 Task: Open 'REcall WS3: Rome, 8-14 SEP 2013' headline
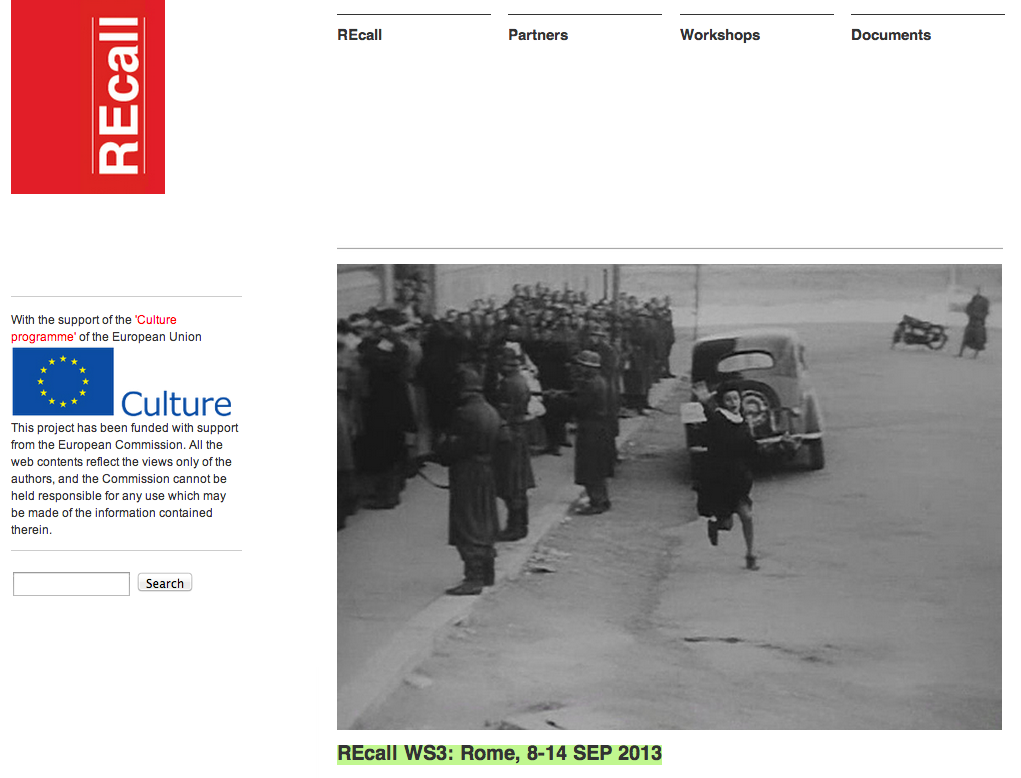(x=499, y=753)
